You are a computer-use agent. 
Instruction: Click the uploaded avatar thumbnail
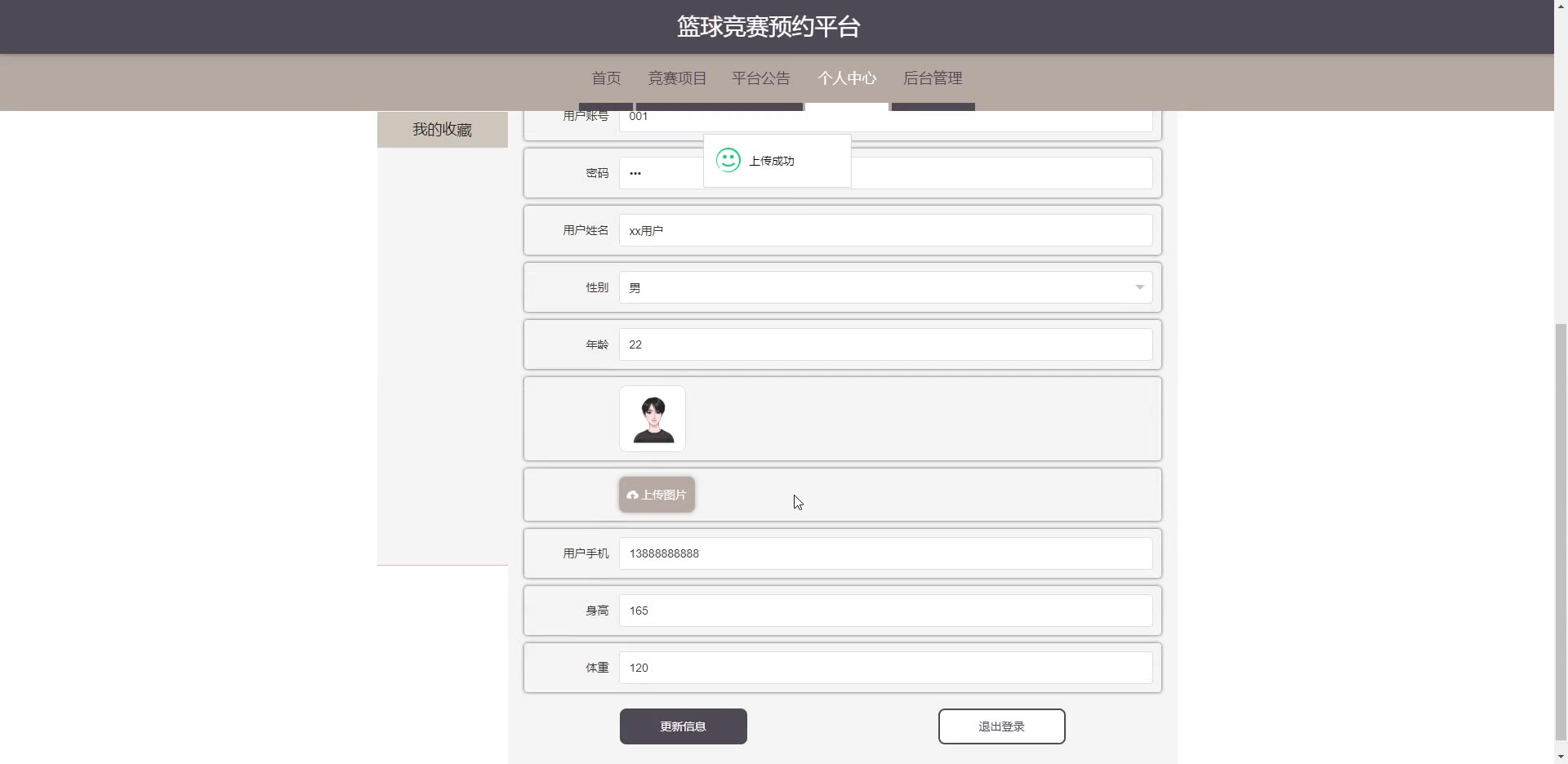coord(653,419)
